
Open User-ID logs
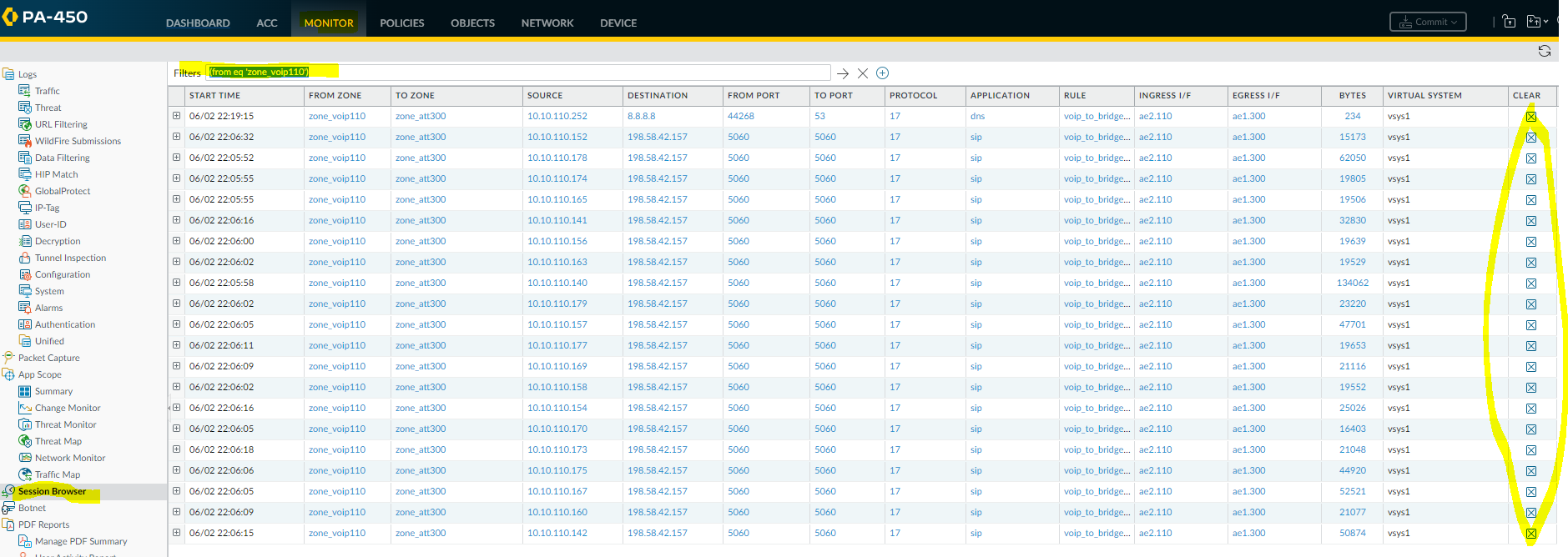click(x=50, y=224)
